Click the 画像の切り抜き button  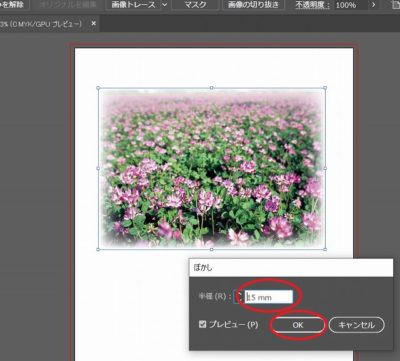click(x=253, y=5)
